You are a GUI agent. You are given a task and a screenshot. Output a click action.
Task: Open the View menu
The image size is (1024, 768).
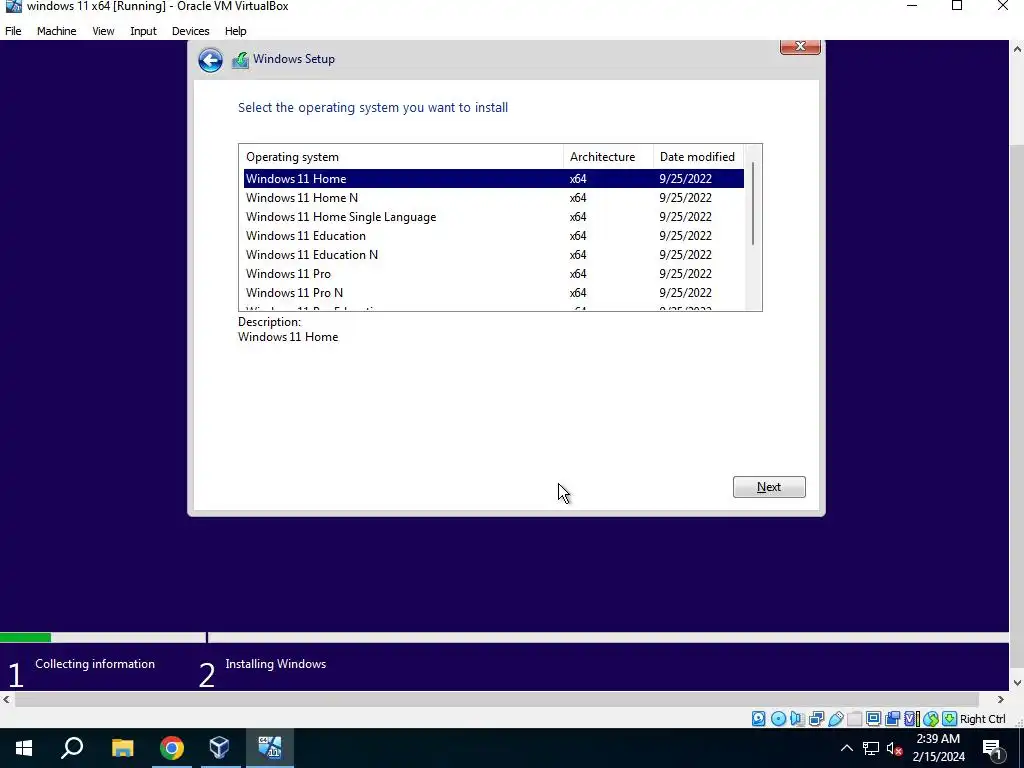[x=103, y=31]
